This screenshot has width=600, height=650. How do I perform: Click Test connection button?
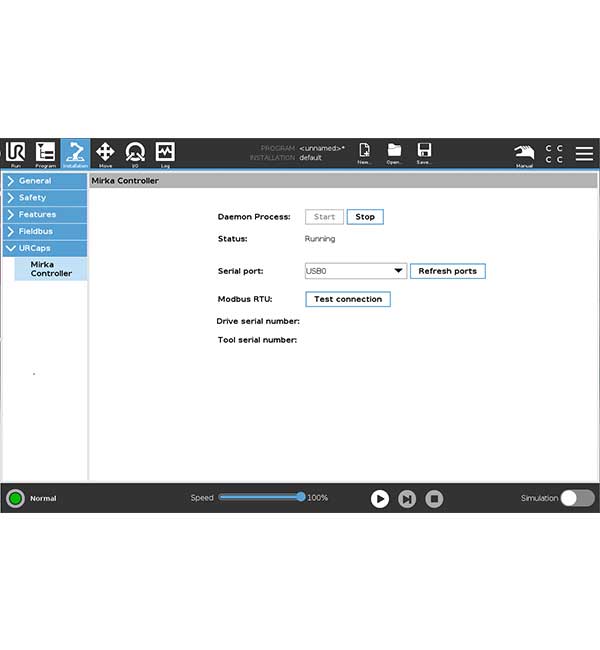tap(348, 299)
